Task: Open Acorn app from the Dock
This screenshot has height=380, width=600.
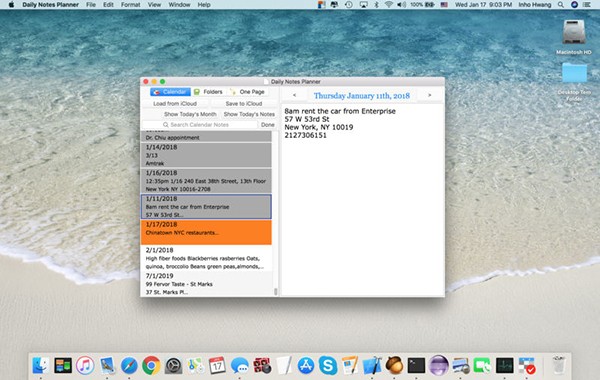Action: pyautogui.click(x=394, y=365)
